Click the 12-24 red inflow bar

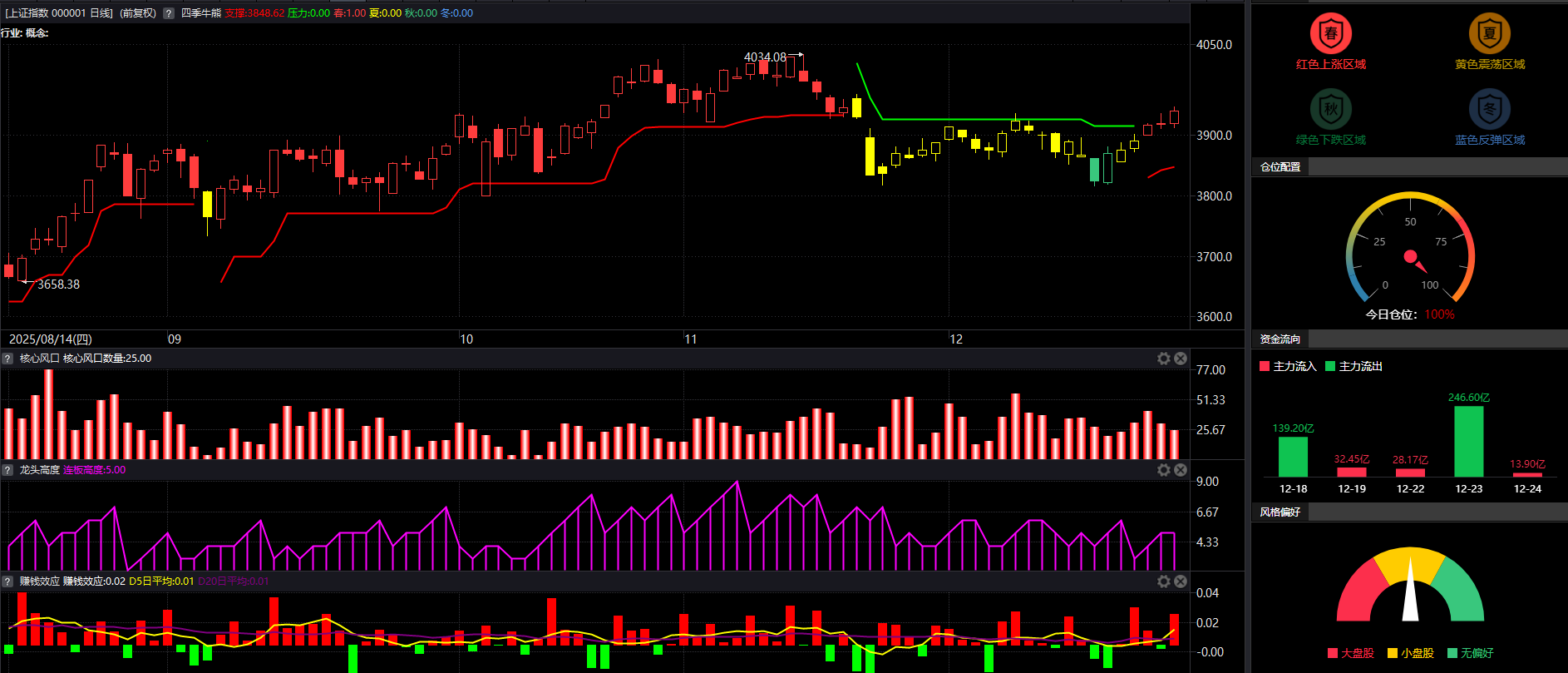(1527, 475)
